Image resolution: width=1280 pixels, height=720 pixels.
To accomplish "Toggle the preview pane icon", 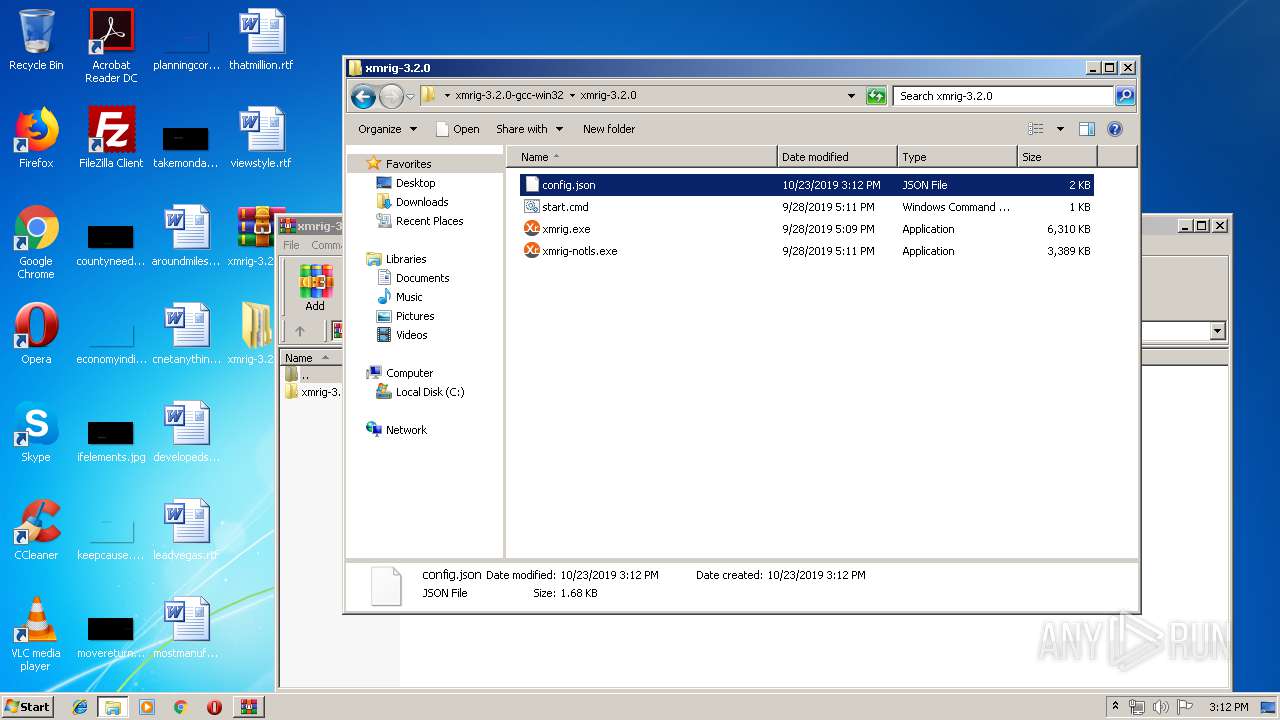I will pyautogui.click(x=1087, y=129).
